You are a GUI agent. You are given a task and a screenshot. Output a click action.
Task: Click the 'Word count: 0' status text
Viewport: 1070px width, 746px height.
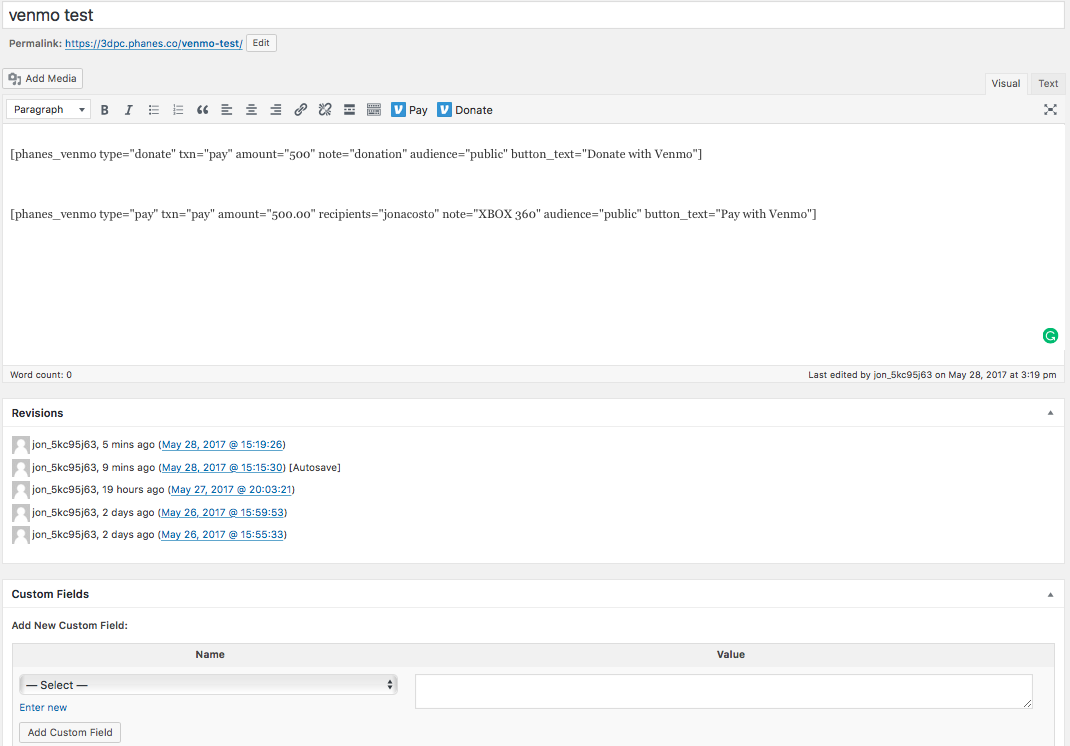41,375
